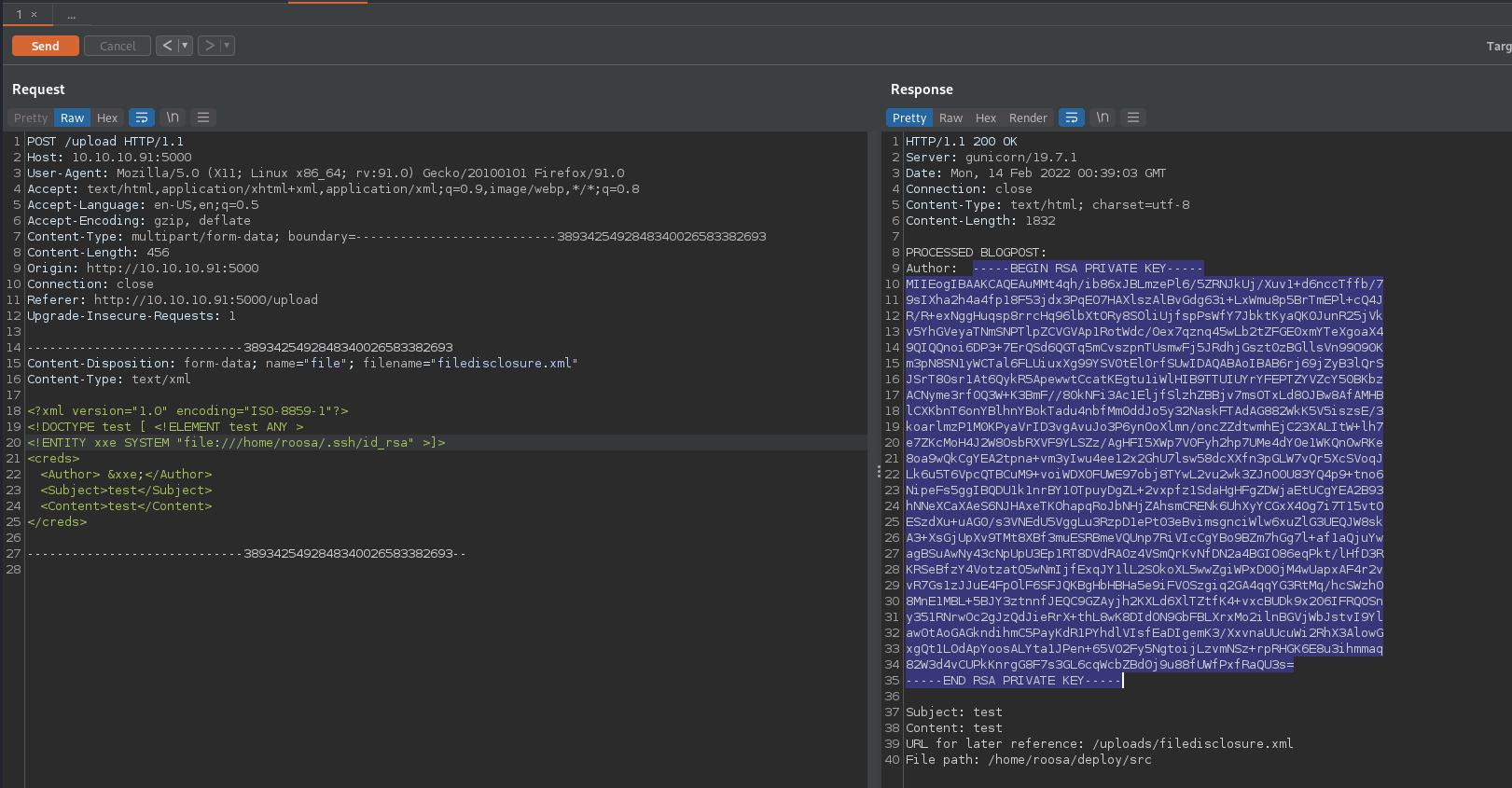The width and height of the screenshot is (1512, 788).
Task: Select Repeater tab 1
Action: coord(19,14)
